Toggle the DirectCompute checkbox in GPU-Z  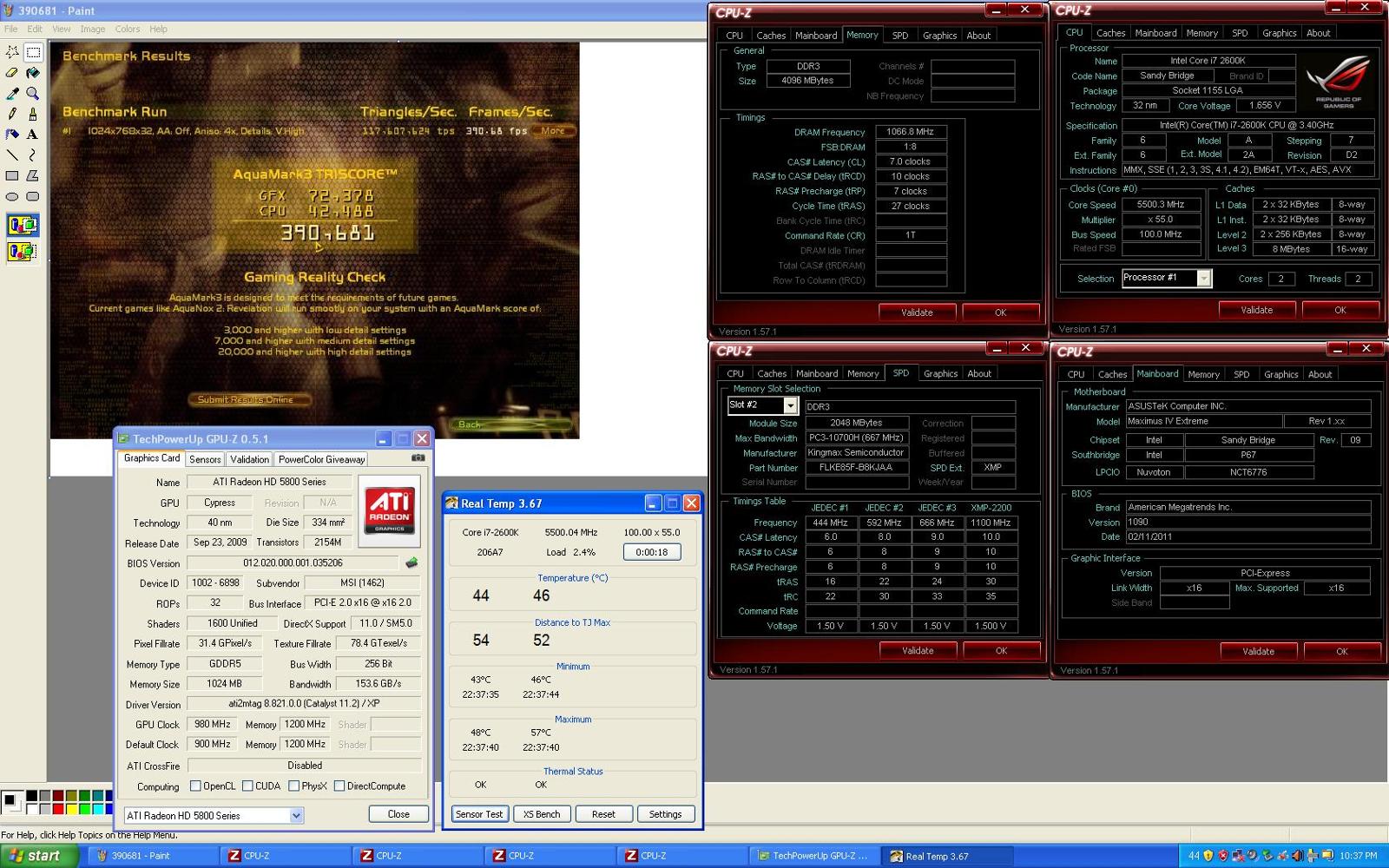(x=339, y=786)
